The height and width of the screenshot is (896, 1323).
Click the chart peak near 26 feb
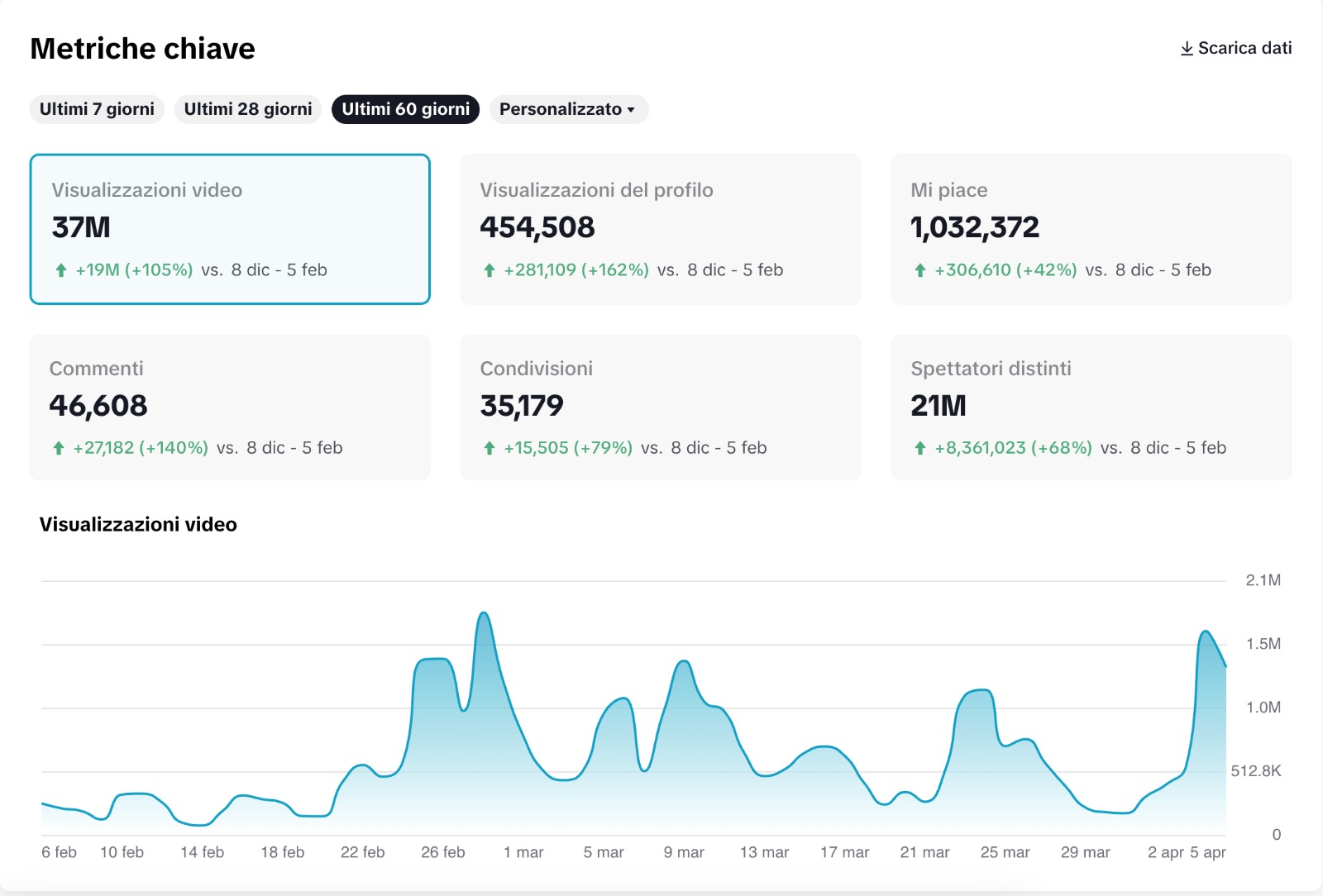click(x=484, y=614)
